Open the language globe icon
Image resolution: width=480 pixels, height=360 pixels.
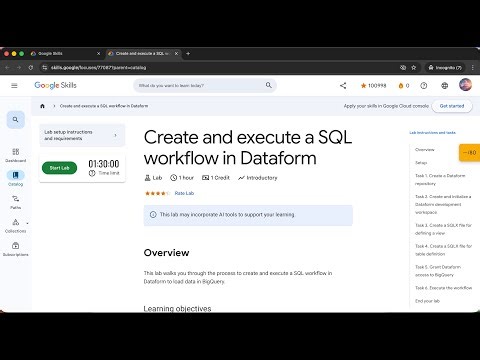click(x=445, y=86)
